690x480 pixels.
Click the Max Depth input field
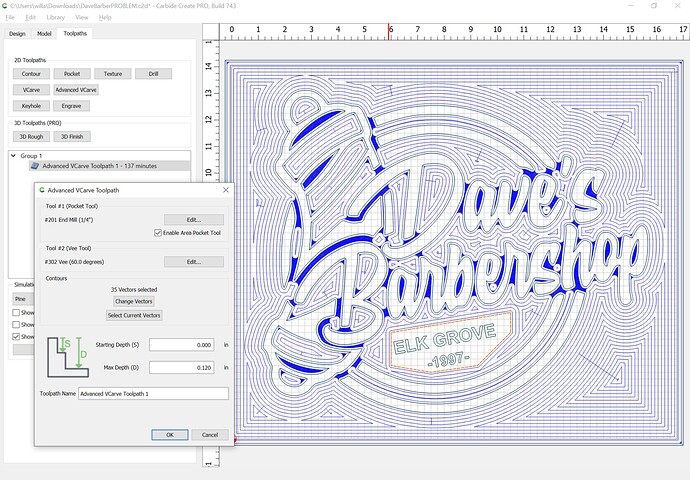coord(183,367)
